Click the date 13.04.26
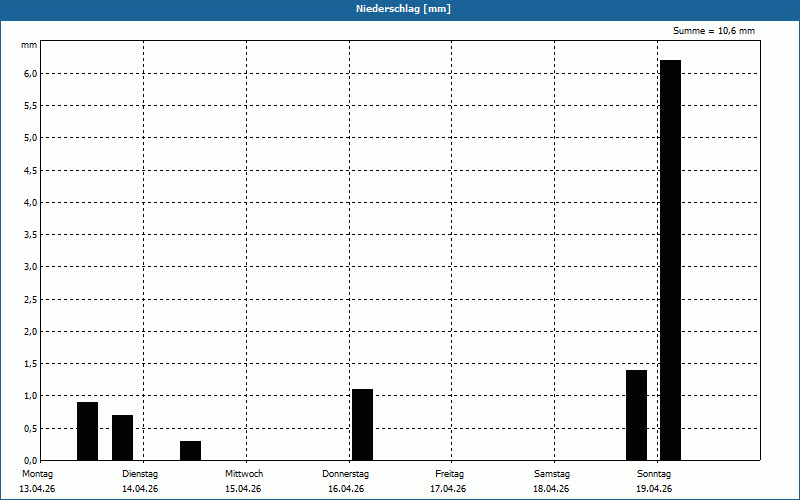 tap(37, 489)
